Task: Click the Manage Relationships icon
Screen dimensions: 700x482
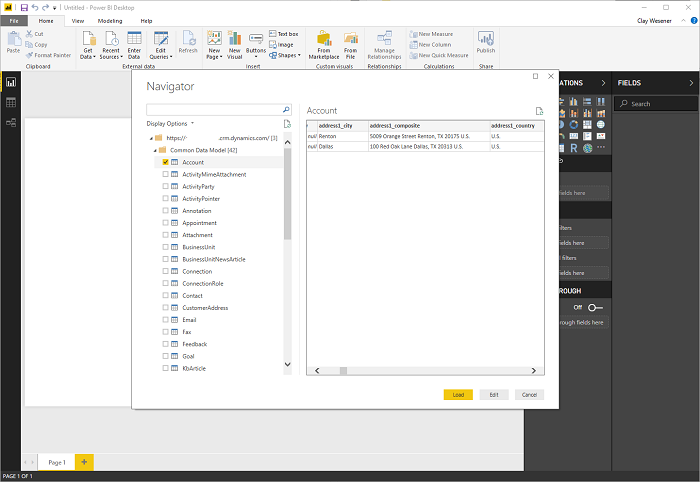Action: click(x=383, y=41)
